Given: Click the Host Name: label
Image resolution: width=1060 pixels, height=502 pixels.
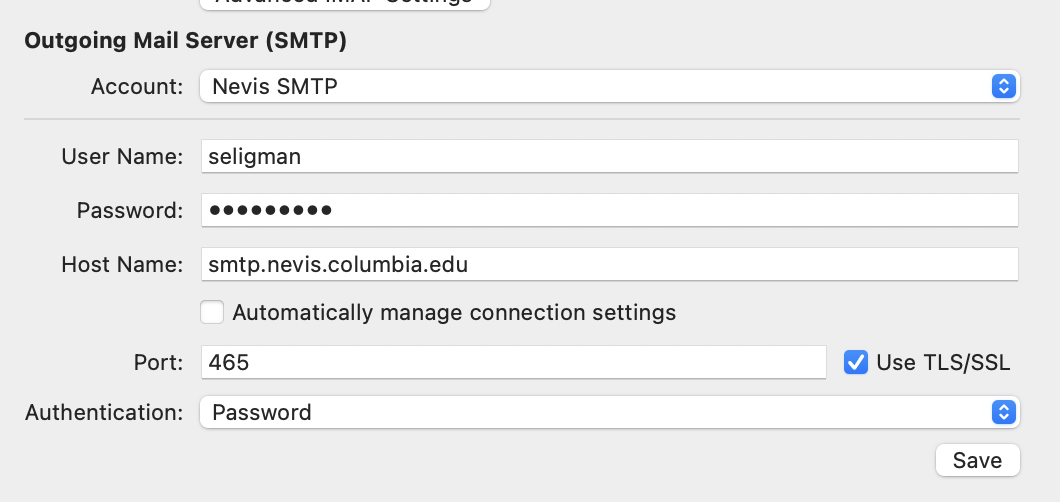Looking at the screenshot, I should point(122,265).
